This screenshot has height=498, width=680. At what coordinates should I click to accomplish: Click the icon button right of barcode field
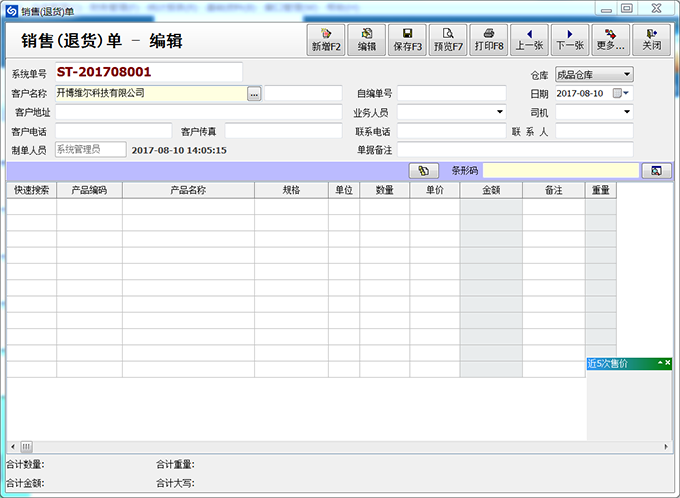pos(656,171)
